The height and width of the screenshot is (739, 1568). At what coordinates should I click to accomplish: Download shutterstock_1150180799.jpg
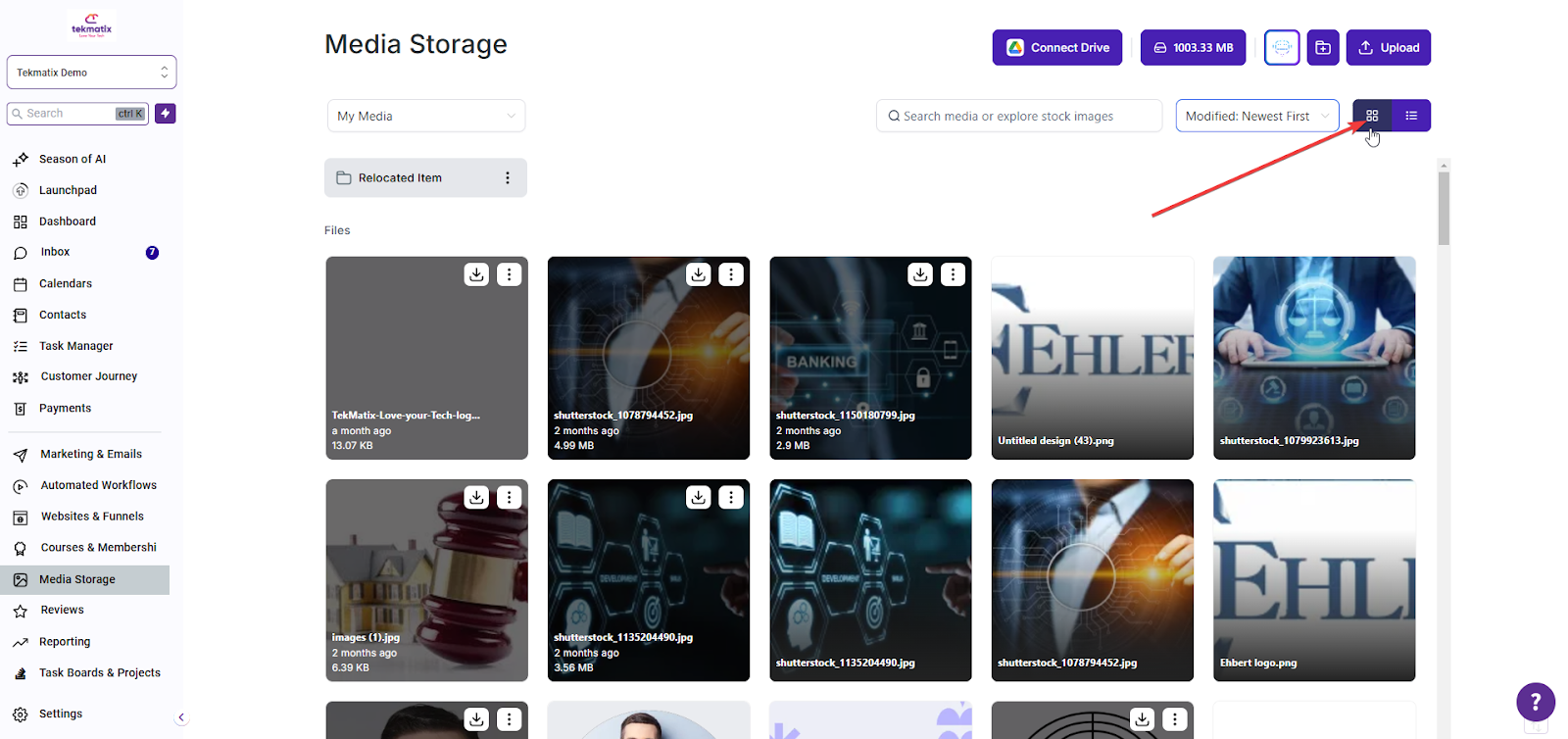pyautogui.click(x=920, y=274)
